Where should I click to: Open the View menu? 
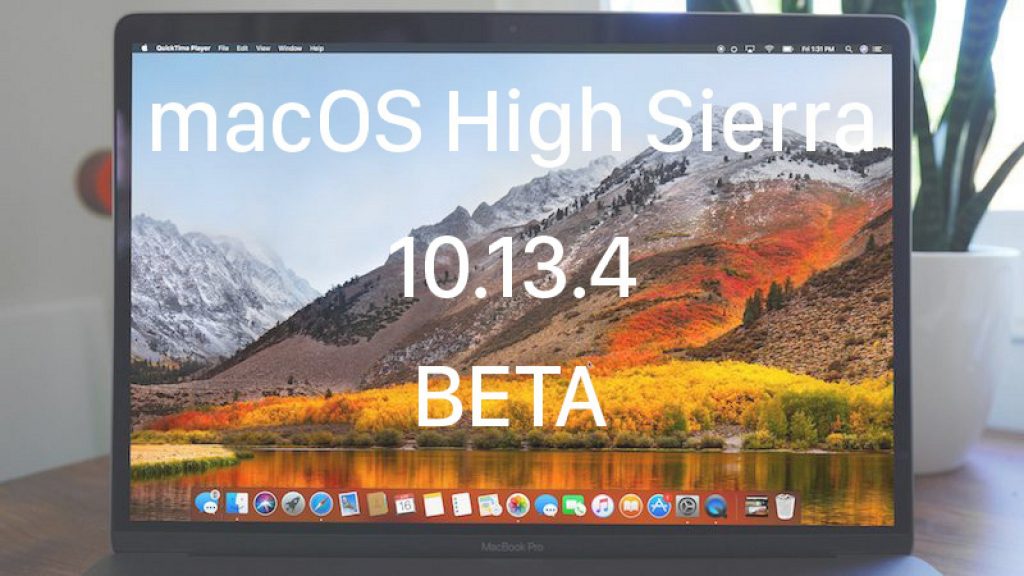(263, 48)
